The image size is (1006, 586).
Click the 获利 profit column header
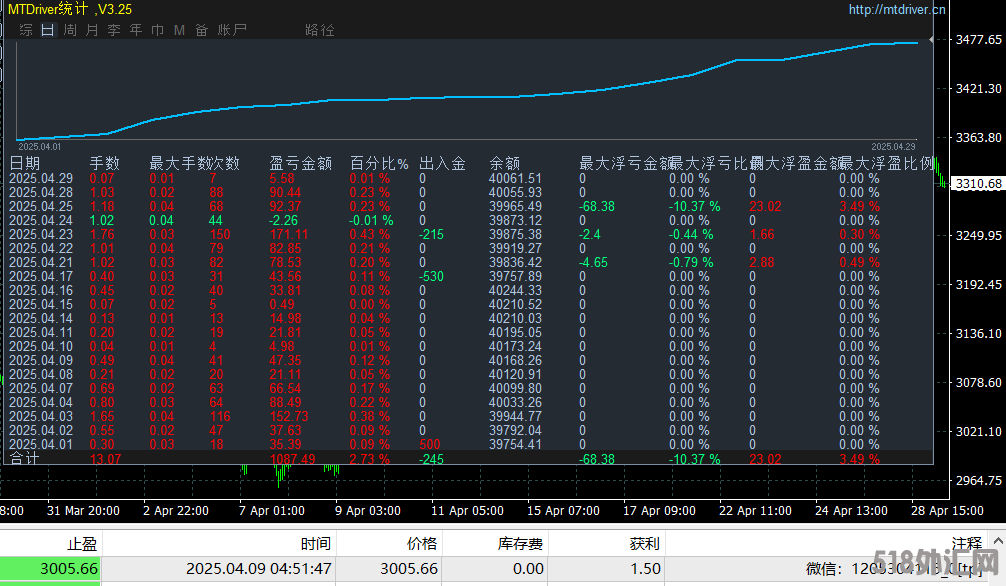(x=644, y=544)
